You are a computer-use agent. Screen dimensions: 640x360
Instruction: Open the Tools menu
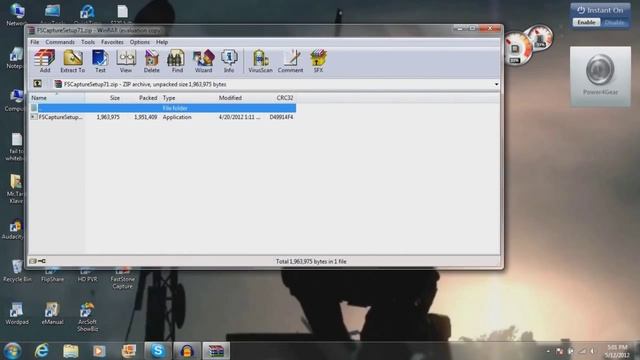click(x=88, y=42)
